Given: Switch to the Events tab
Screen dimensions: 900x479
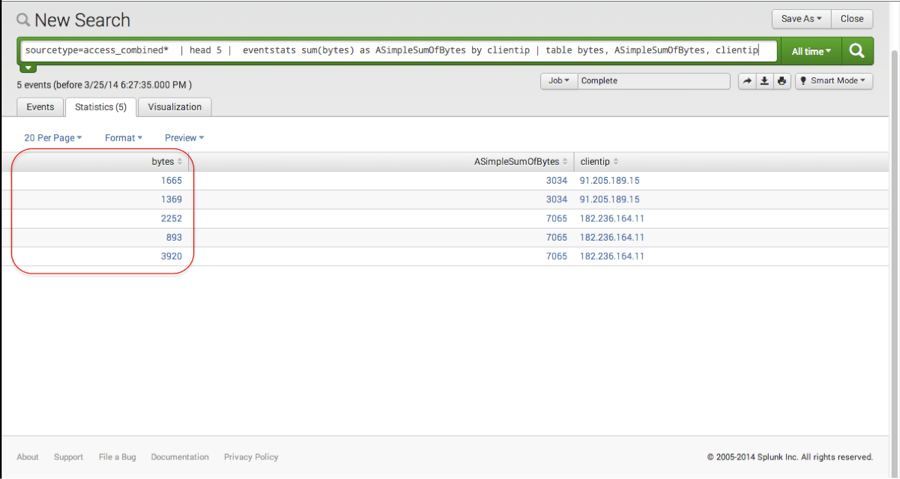Looking at the screenshot, I should click(40, 107).
